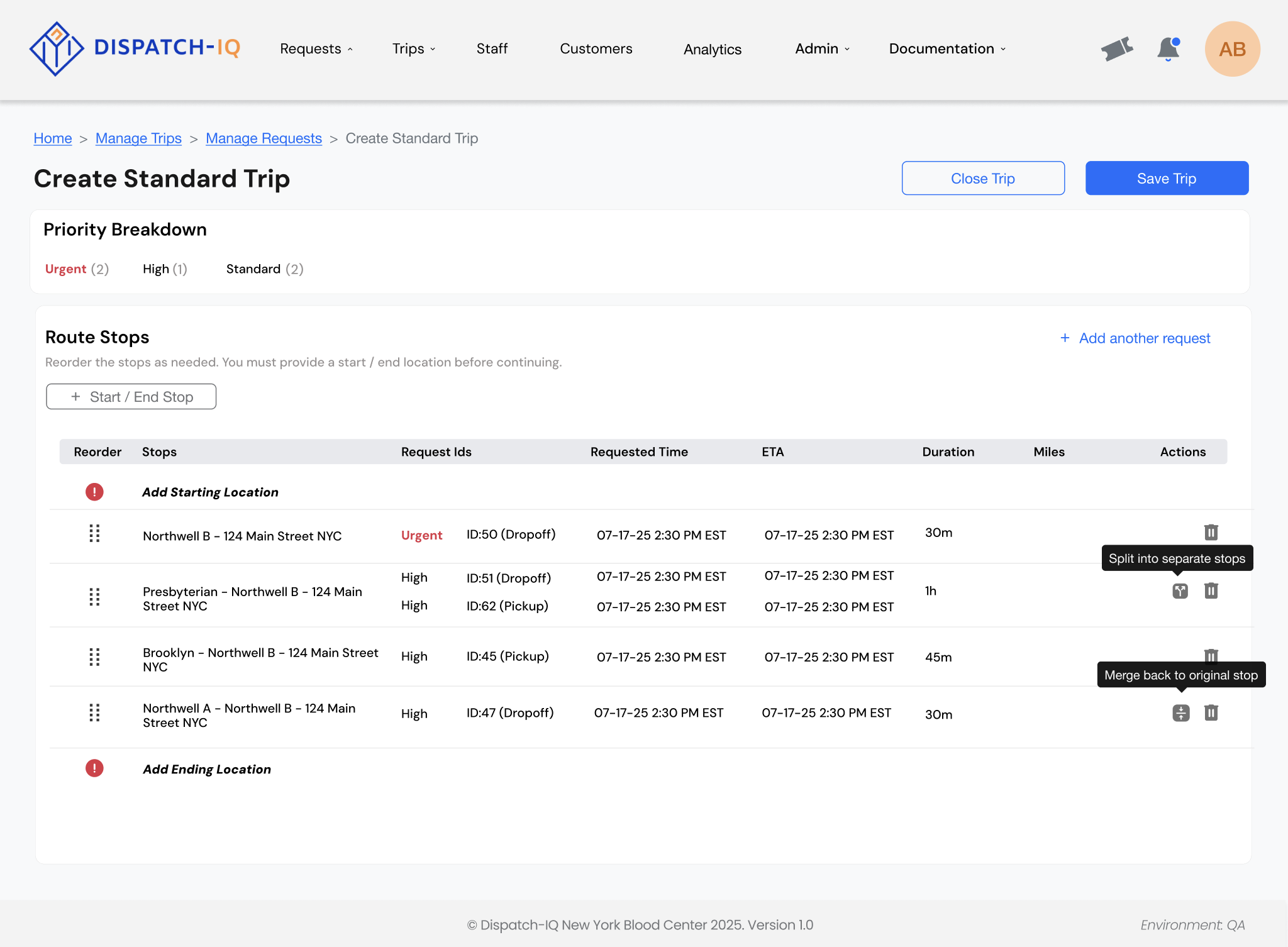
Task: Open the notifications bell
Action: [x=1169, y=49]
